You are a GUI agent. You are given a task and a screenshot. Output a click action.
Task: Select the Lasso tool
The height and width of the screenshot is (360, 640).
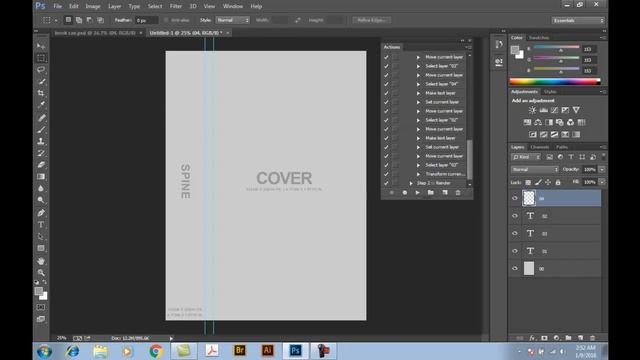click(x=41, y=70)
